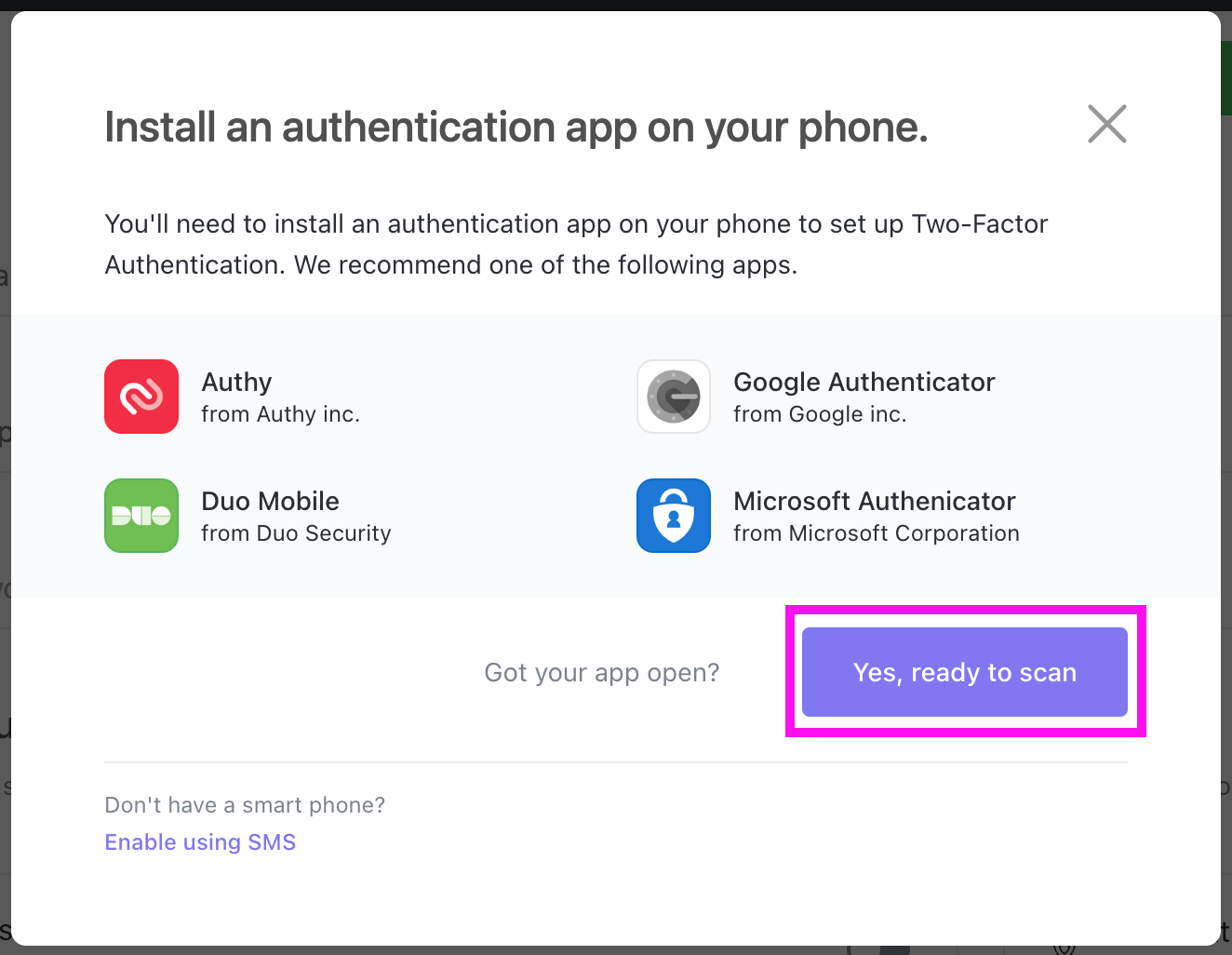Screen dimensions: 1232x955
Task: Click the Two-Factor Authentication description paragraph
Action: [577, 245]
